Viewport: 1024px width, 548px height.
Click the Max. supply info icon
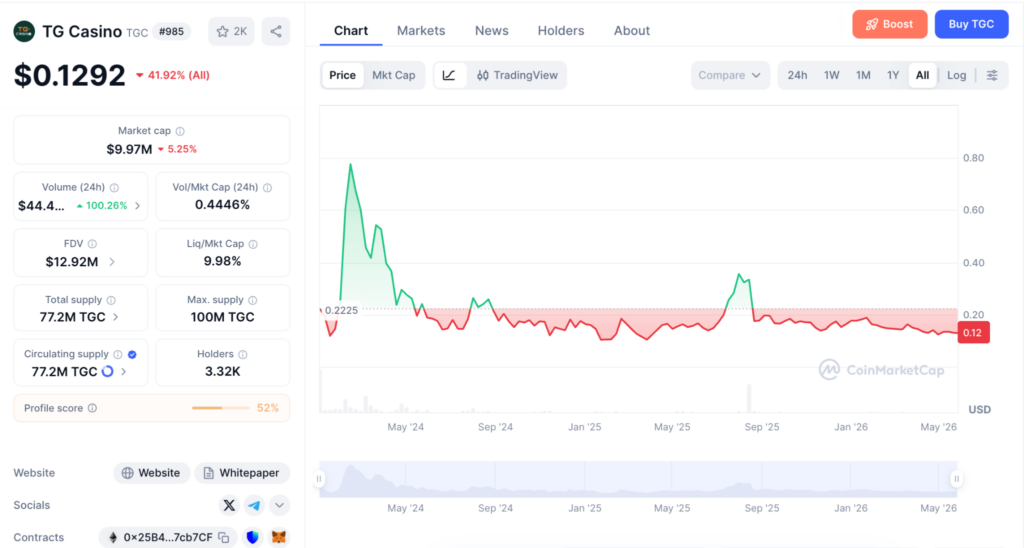(253, 300)
